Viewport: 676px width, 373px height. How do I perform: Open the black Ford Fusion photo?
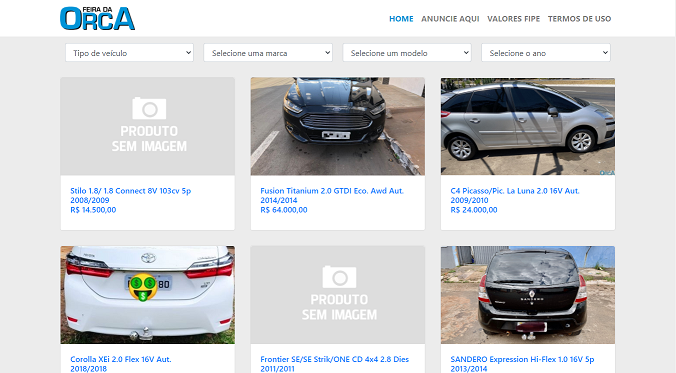click(x=338, y=126)
